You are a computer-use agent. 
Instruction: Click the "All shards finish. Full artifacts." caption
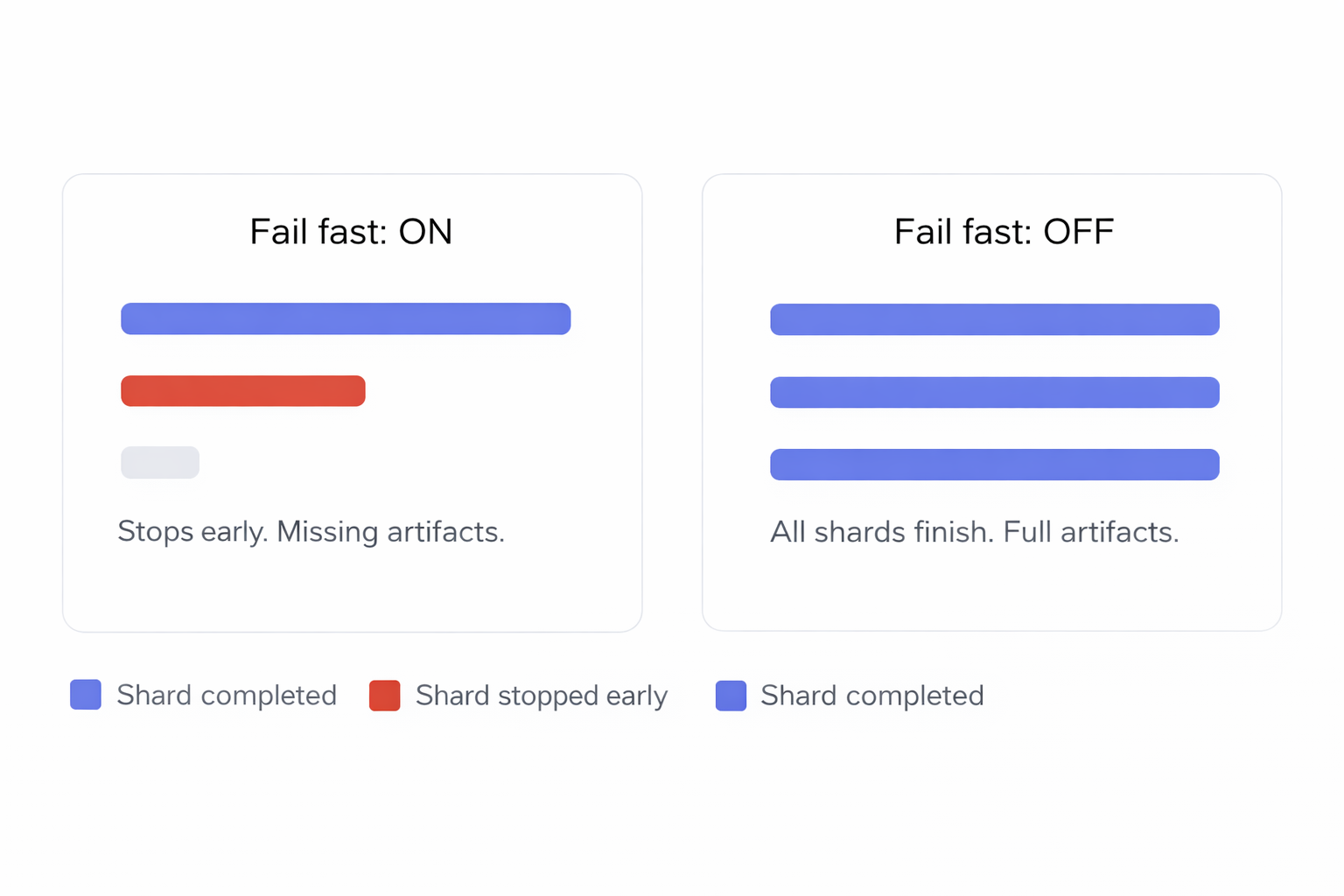(x=974, y=532)
